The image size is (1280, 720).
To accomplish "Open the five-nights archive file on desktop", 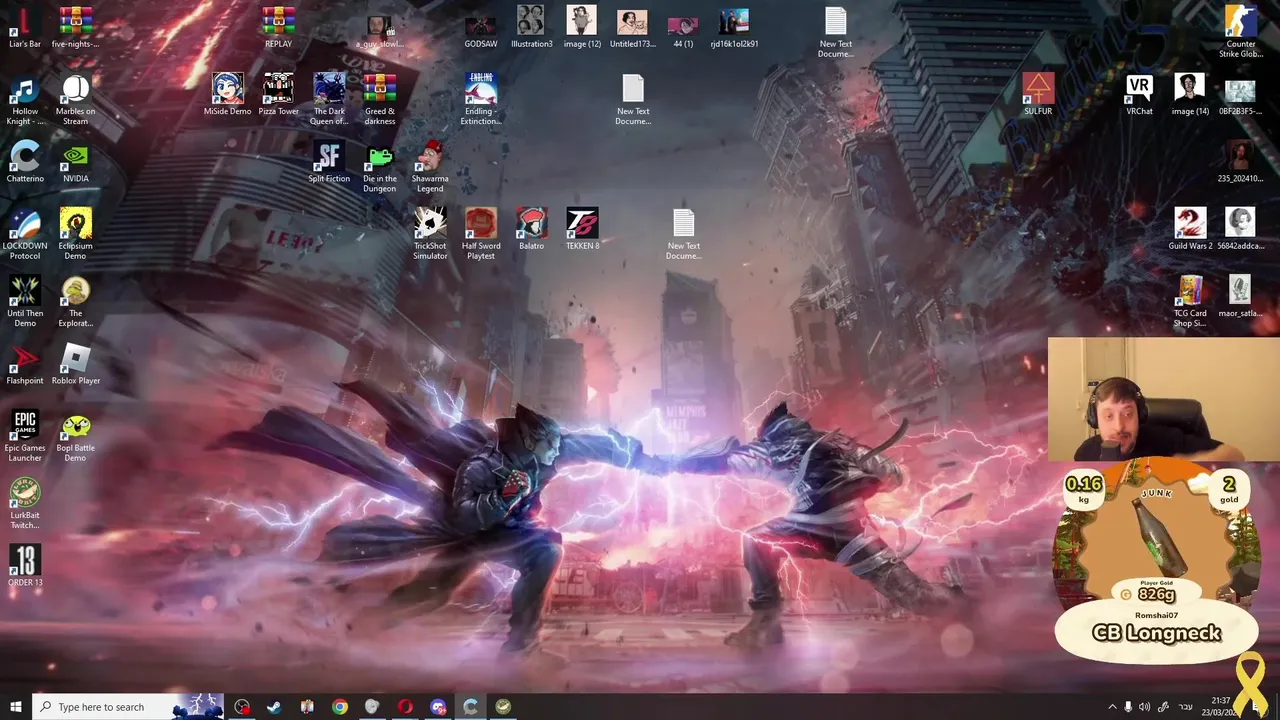I will click(x=76, y=27).
